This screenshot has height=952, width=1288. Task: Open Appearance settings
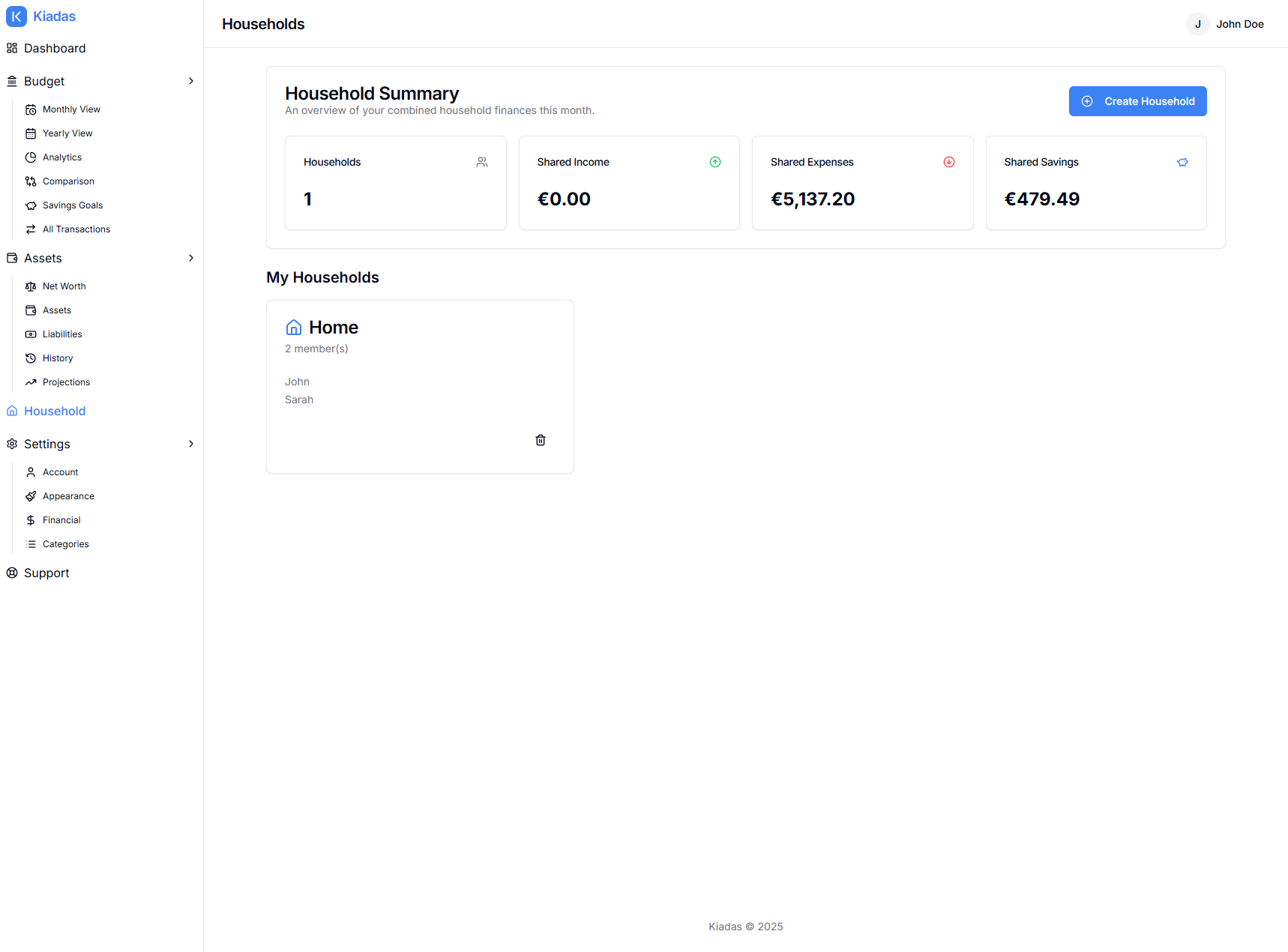point(67,495)
